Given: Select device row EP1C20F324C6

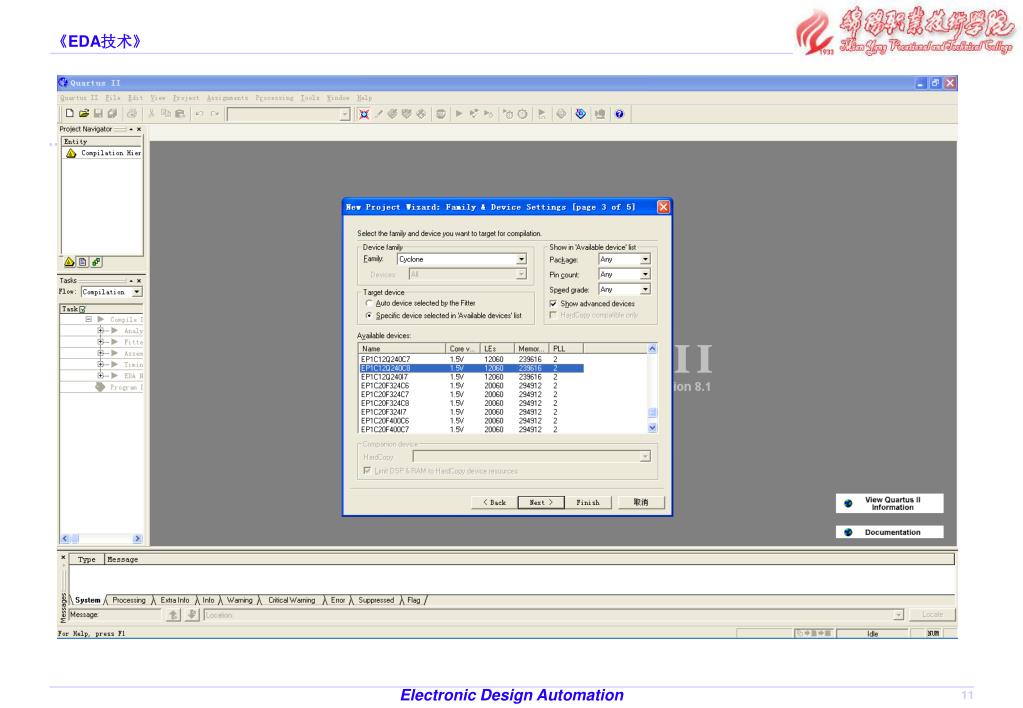Looking at the screenshot, I should 471,386.
